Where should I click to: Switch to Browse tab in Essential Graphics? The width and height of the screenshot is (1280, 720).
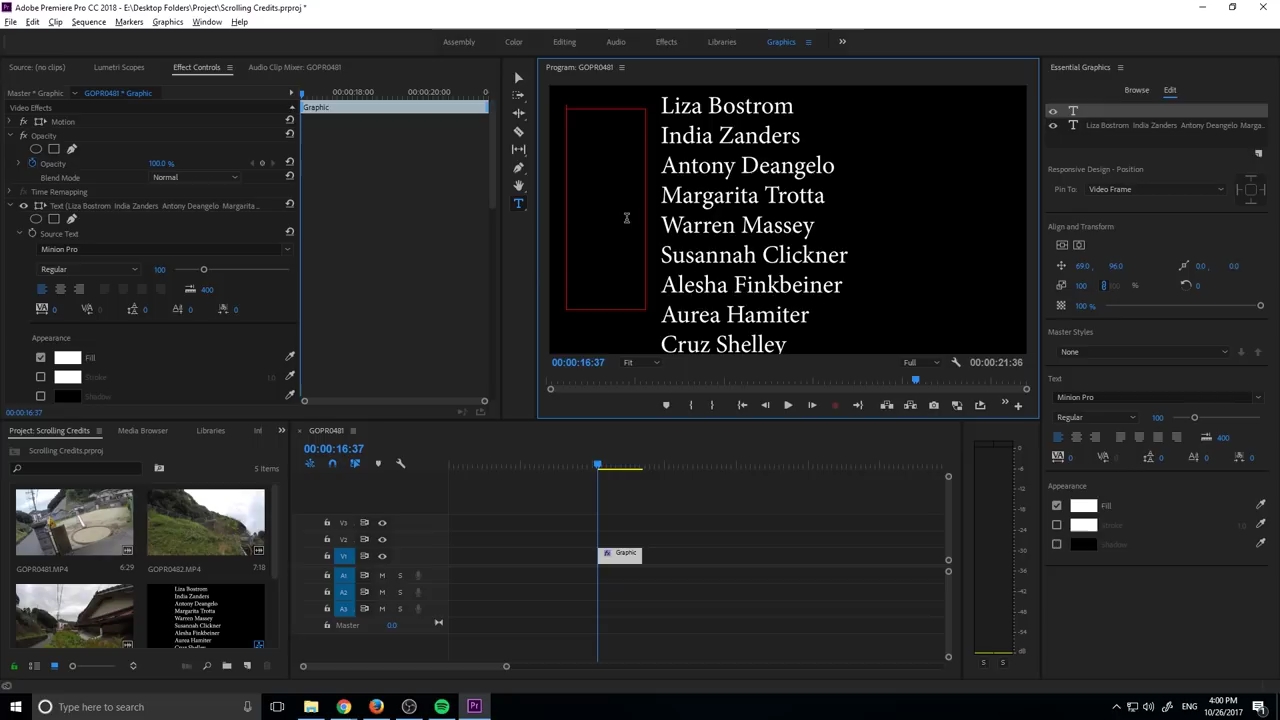tap(1136, 90)
